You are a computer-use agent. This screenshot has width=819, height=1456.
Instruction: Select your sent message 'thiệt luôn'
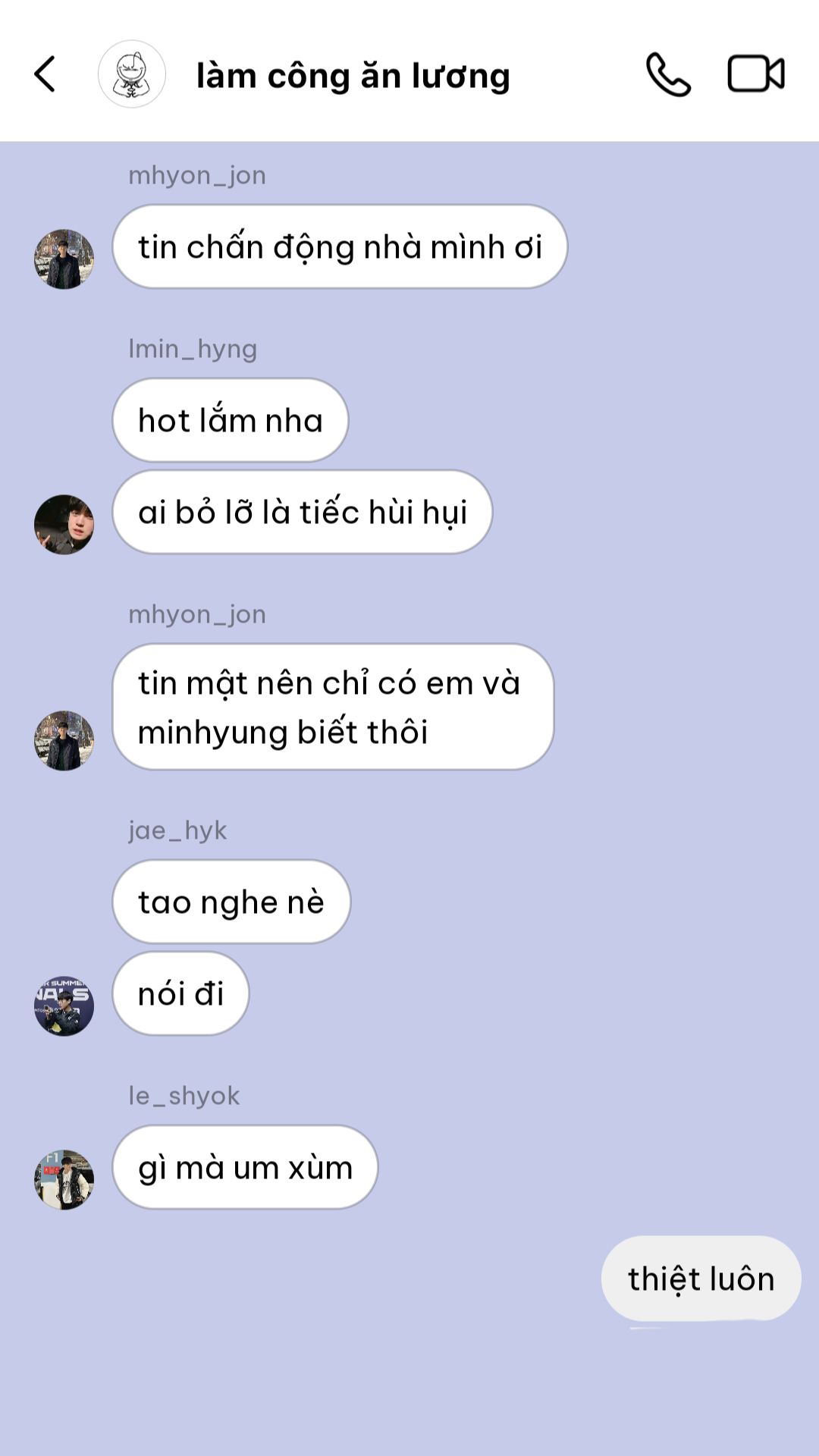click(x=701, y=1279)
